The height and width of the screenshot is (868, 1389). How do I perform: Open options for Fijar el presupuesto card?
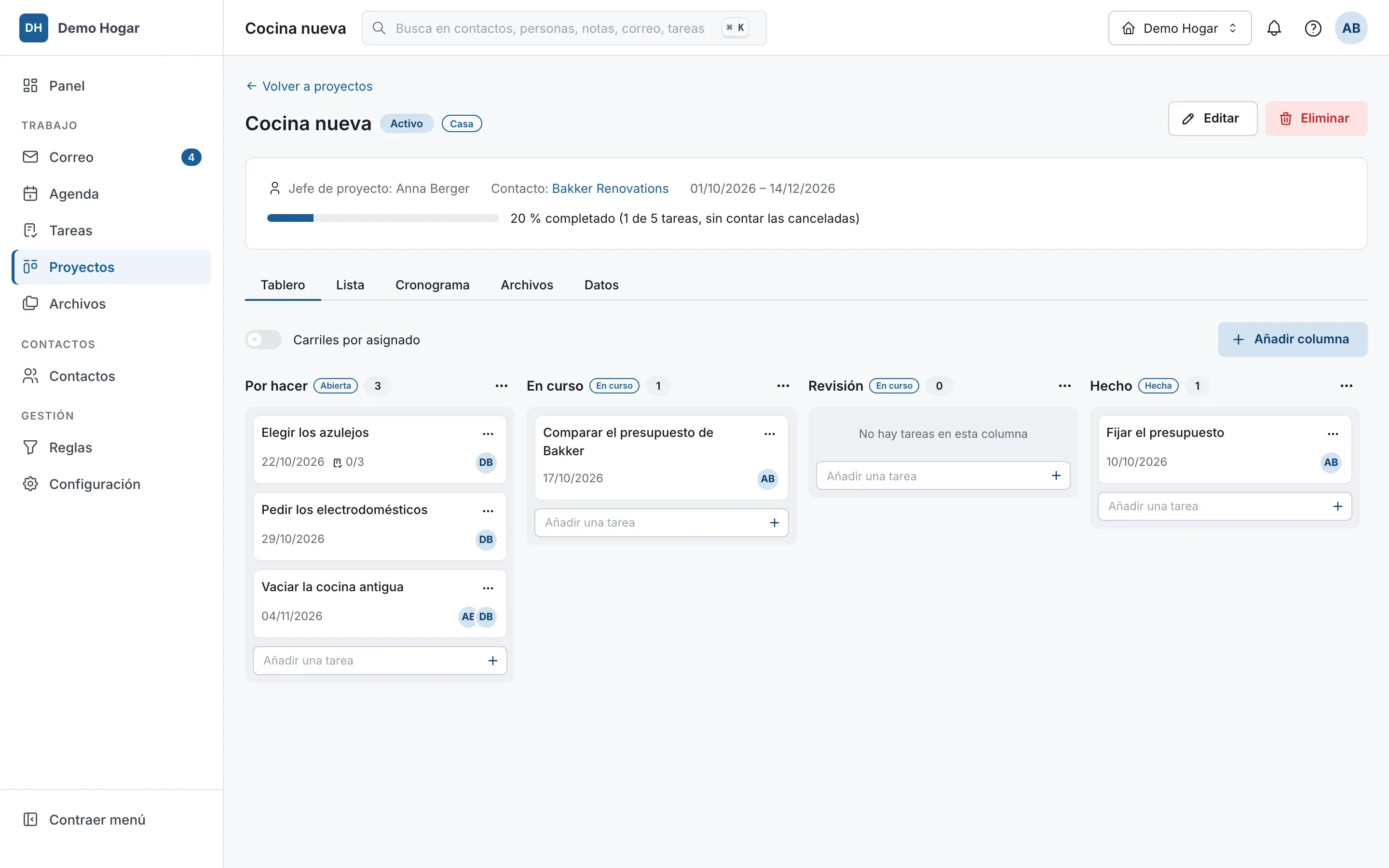click(x=1333, y=434)
